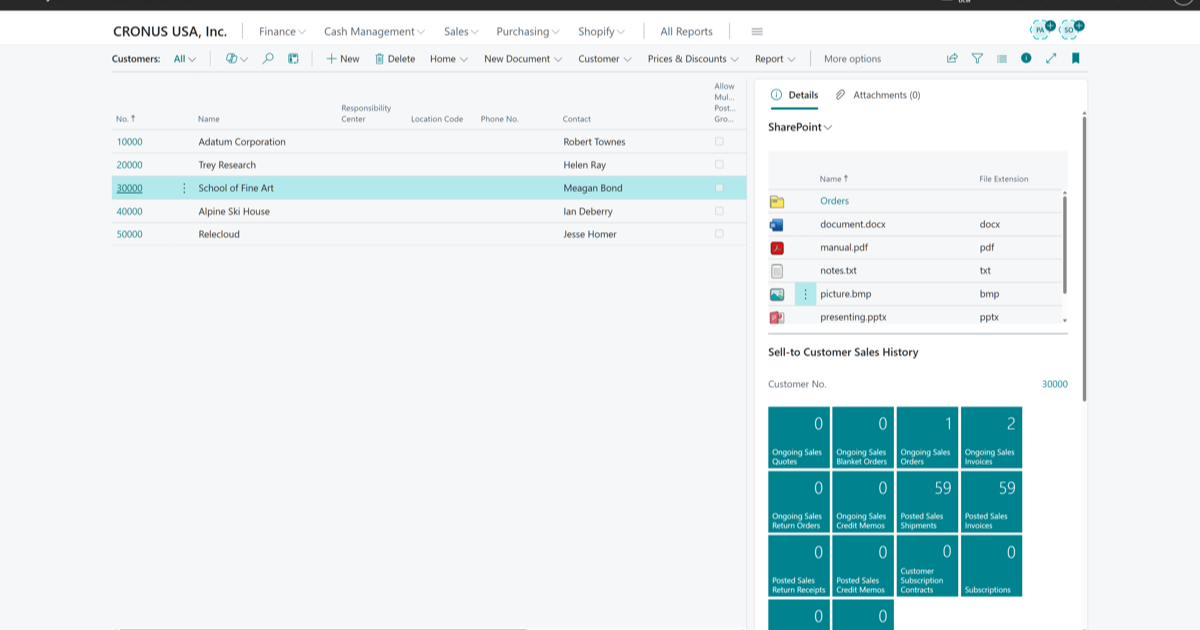Click Customer No. 30000 value in Sales History
1200x630 pixels.
click(x=1055, y=384)
